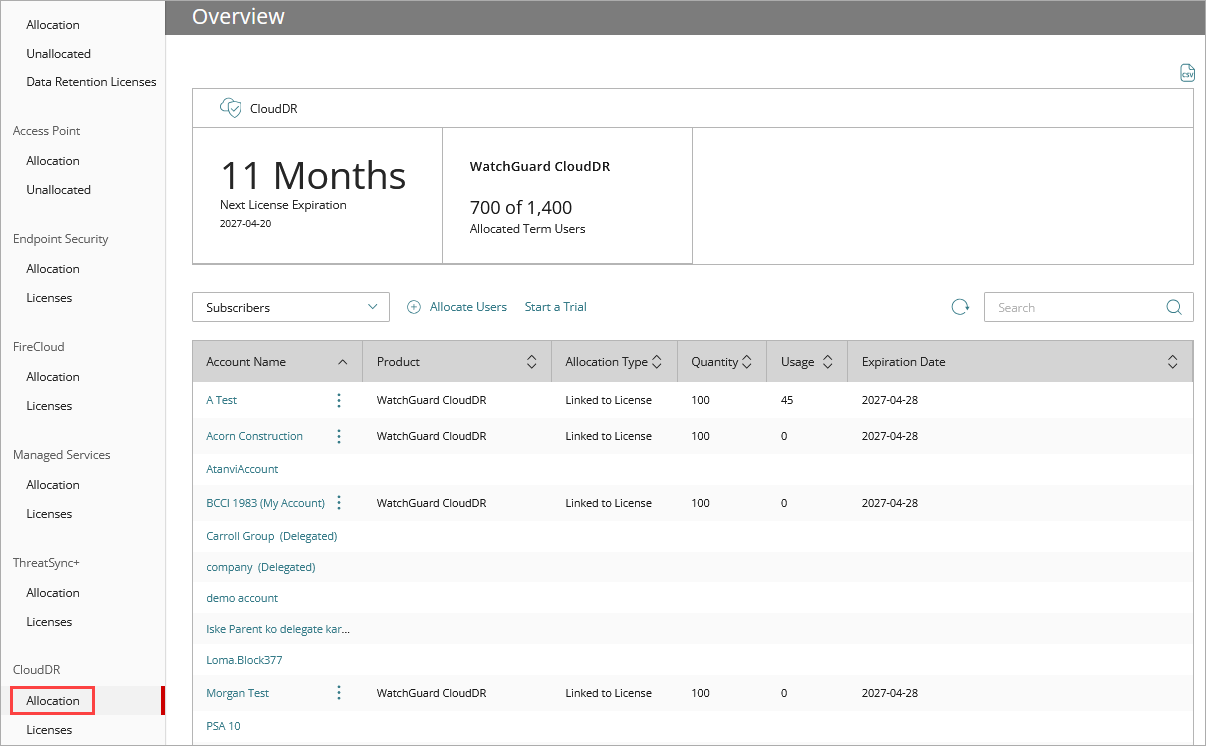Select Allocation under ThreatSync+
This screenshot has width=1206, height=746.
[53, 593]
